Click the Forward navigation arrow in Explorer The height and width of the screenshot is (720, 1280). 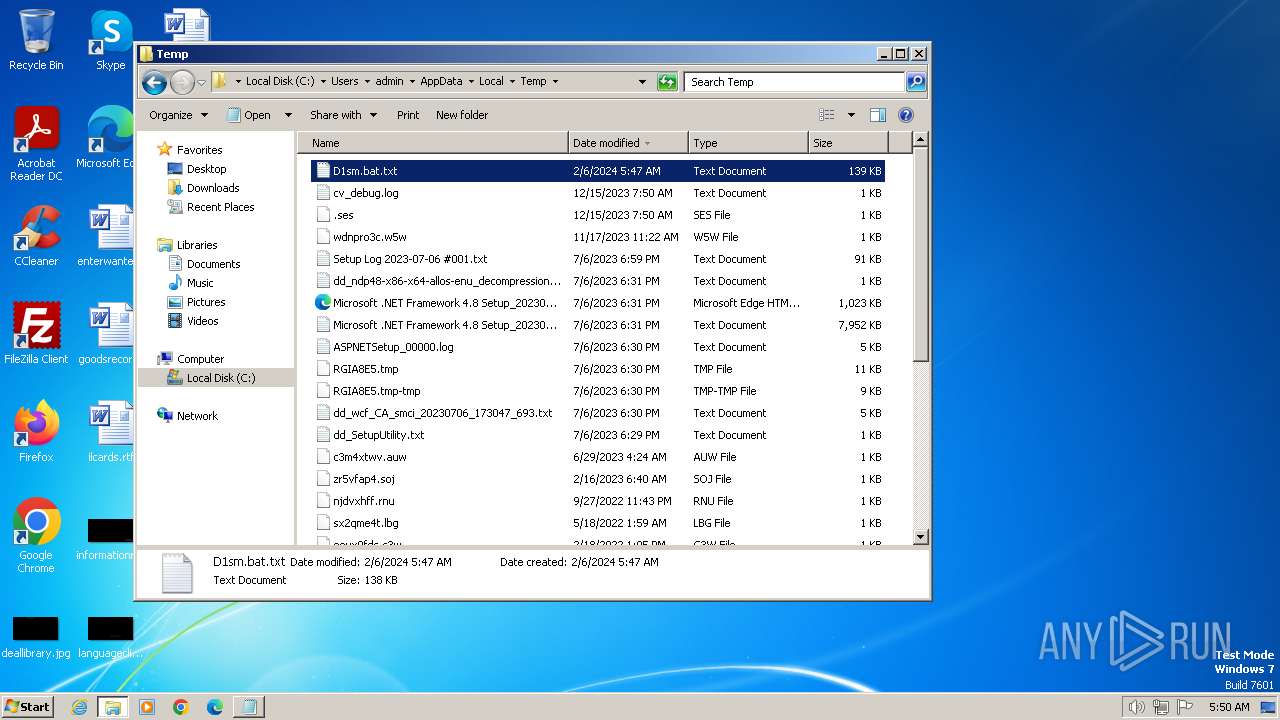coord(182,82)
